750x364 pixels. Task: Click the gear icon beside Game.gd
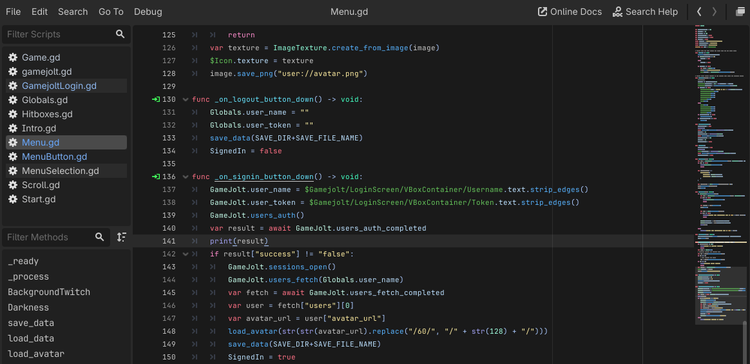point(12,57)
